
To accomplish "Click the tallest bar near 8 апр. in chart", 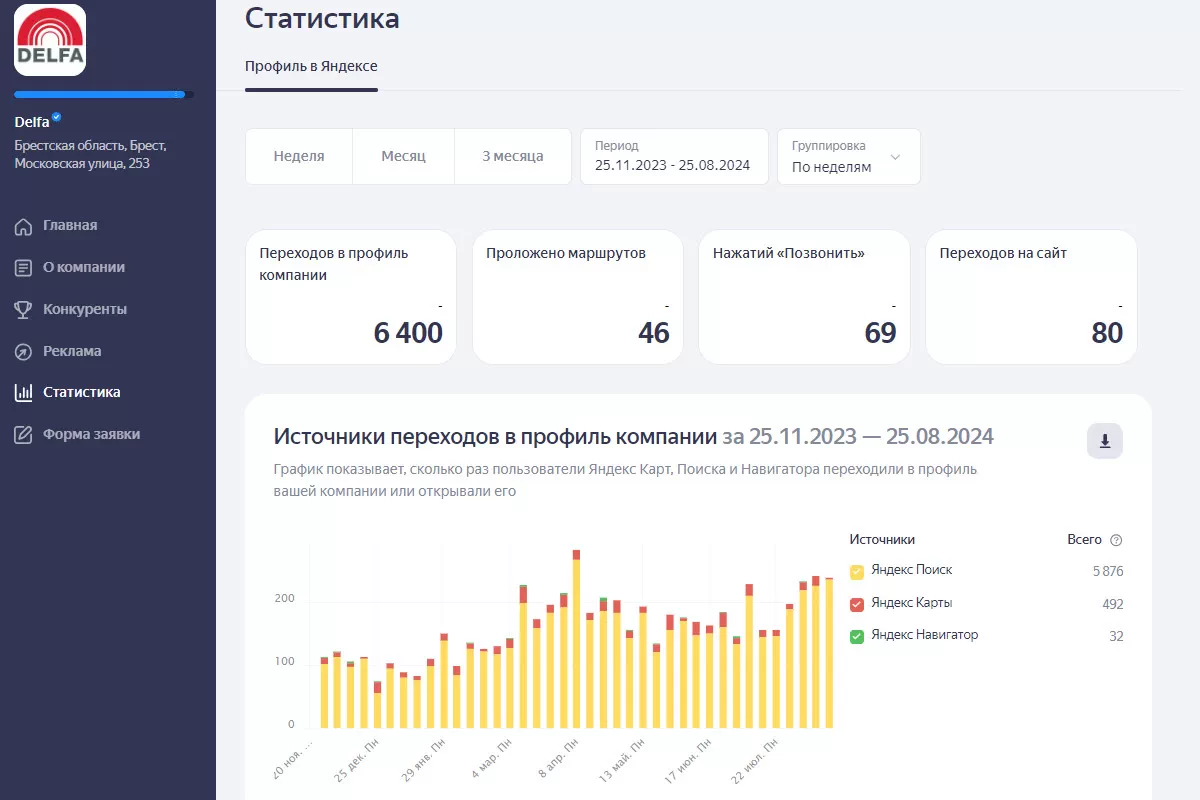I will point(576,639).
